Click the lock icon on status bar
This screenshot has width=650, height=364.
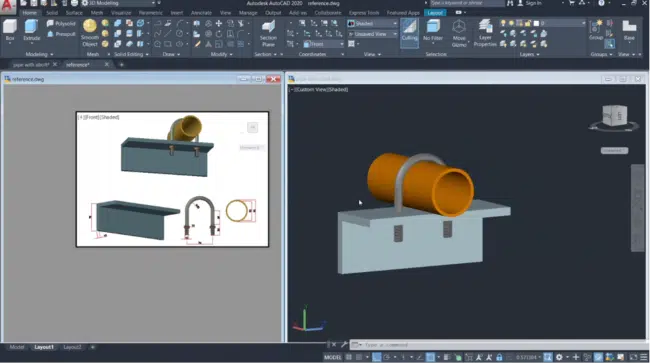pyautogui.click(x=499, y=357)
